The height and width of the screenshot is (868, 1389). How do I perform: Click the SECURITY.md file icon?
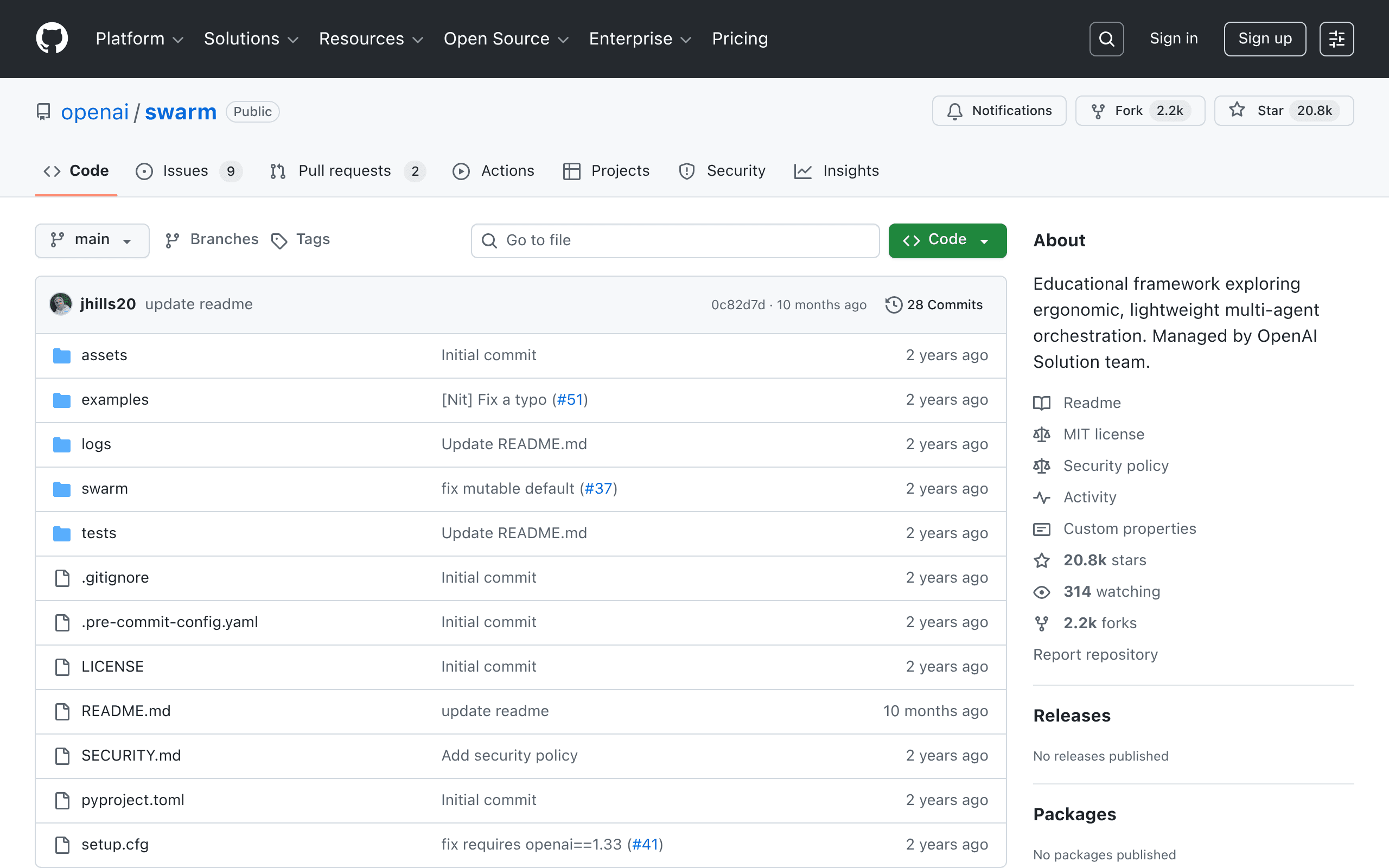click(62, 756)
